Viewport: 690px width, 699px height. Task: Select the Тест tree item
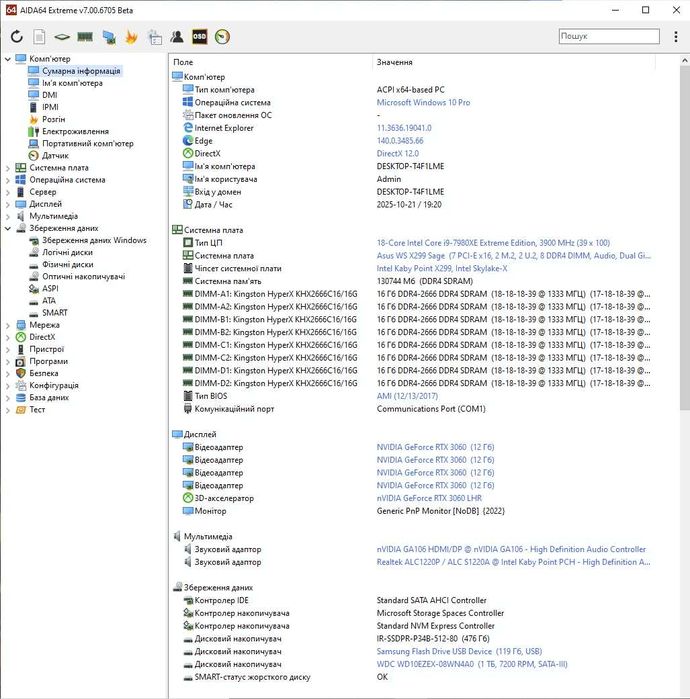point(37,409)
